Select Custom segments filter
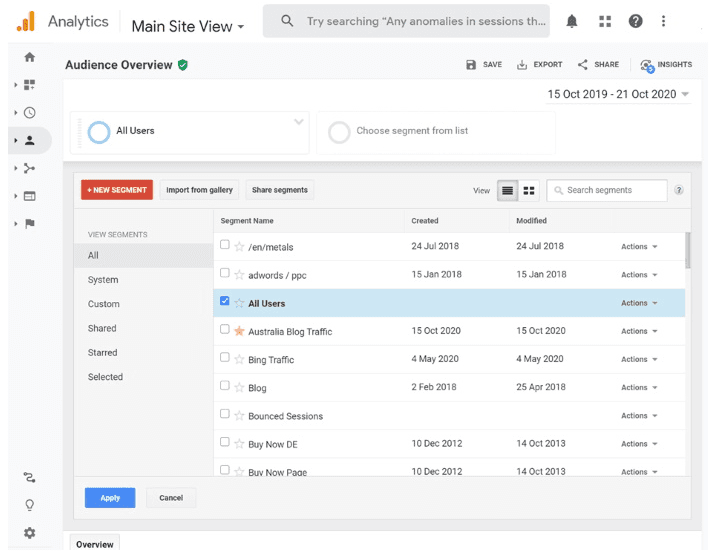Screen dimensions: 722x557 (x=104, y=304)
